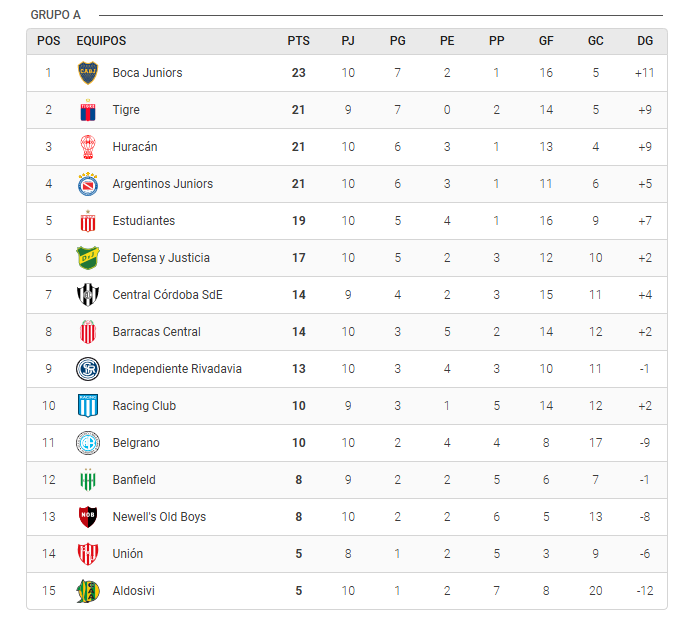
Task: Open the Barracas Central team name
Action: click(x=157, y=332)
